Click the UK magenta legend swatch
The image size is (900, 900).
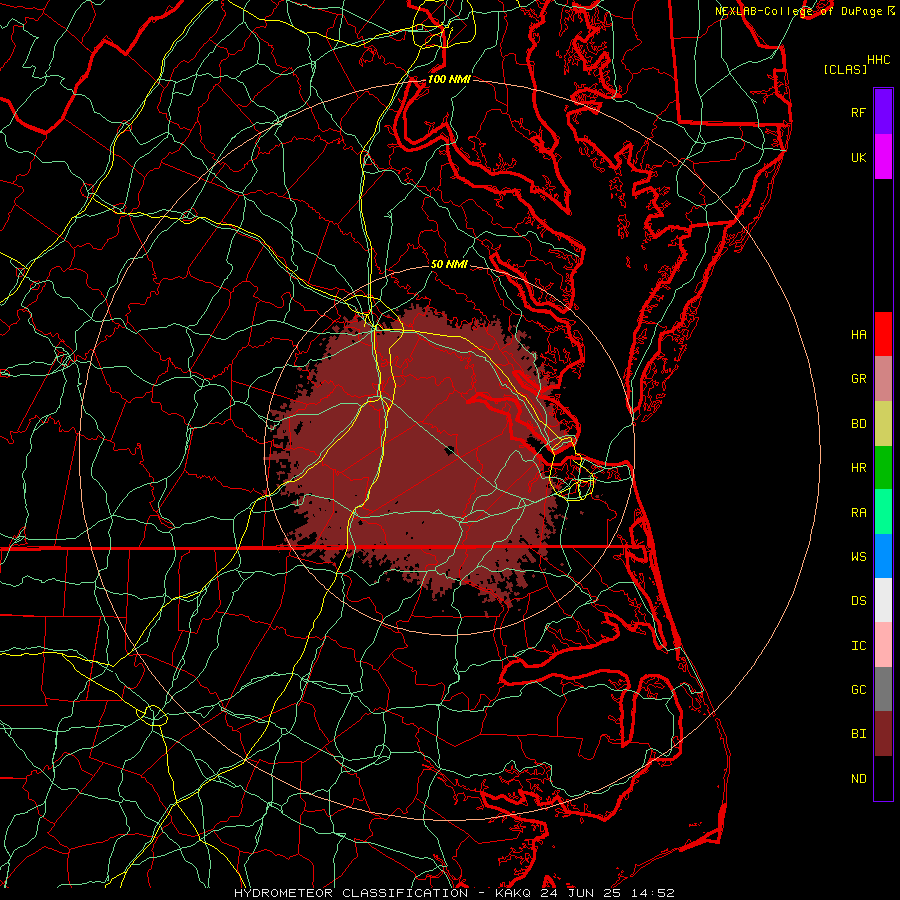coord(883,157)
